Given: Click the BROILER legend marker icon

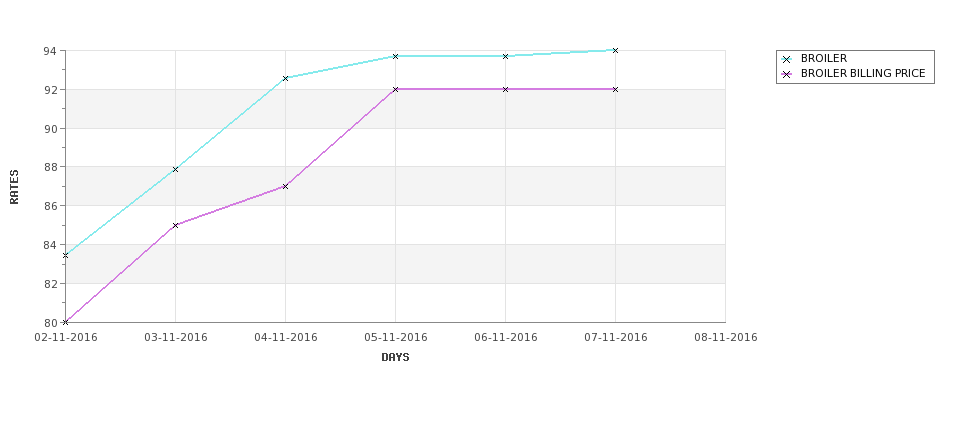Looking at the screenshot, I should click(x=787, y=59).
